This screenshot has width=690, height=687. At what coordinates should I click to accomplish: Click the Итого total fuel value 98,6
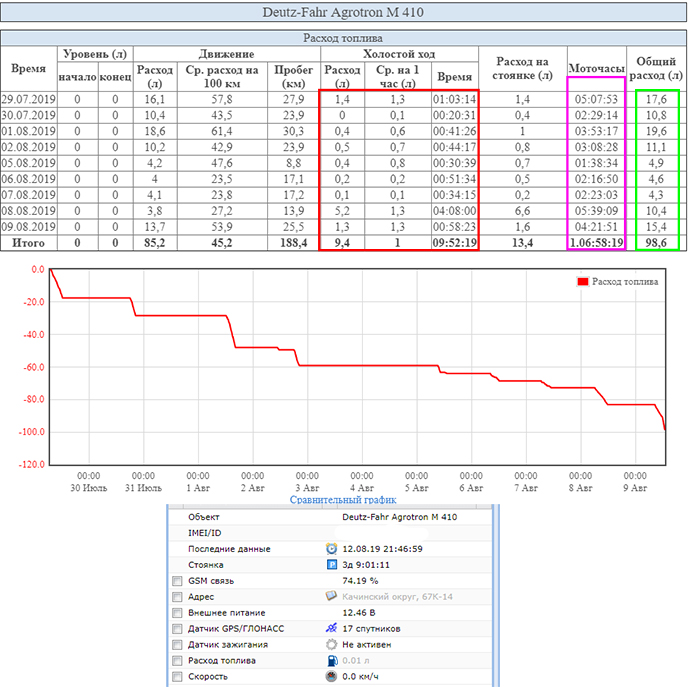[656, 243]
